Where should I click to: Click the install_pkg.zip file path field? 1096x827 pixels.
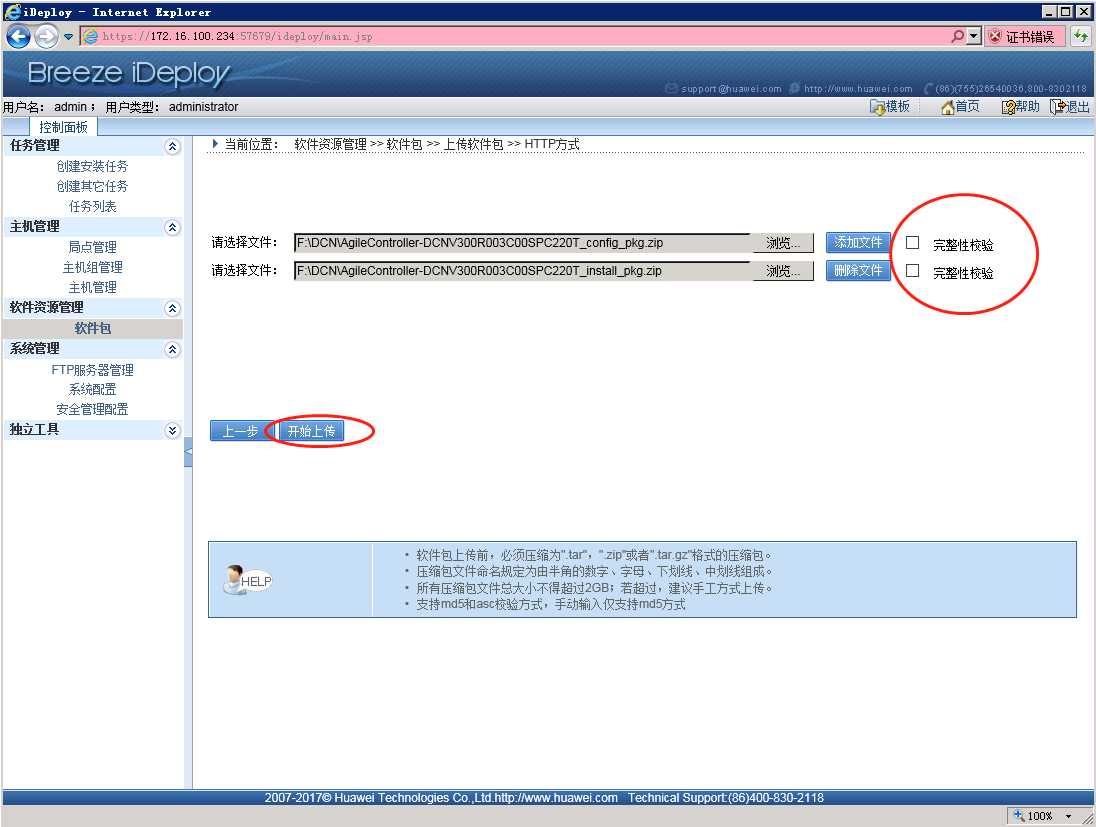[x=522, y=271]
